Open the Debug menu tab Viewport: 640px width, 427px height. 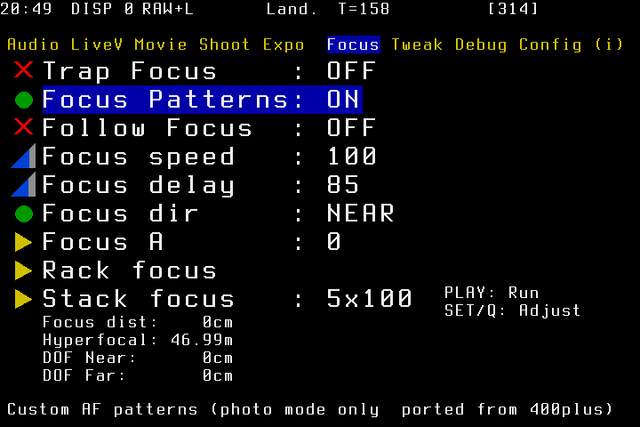coord(481,44)
